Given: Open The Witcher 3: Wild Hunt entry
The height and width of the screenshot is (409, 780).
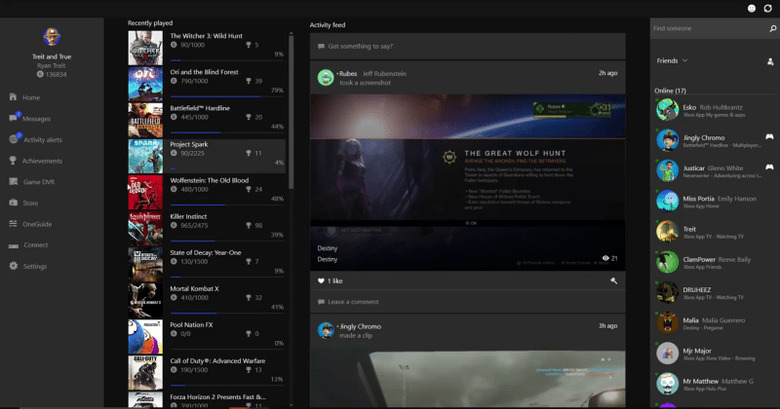Looking at the screenshot, I should (x=206, y=47).
